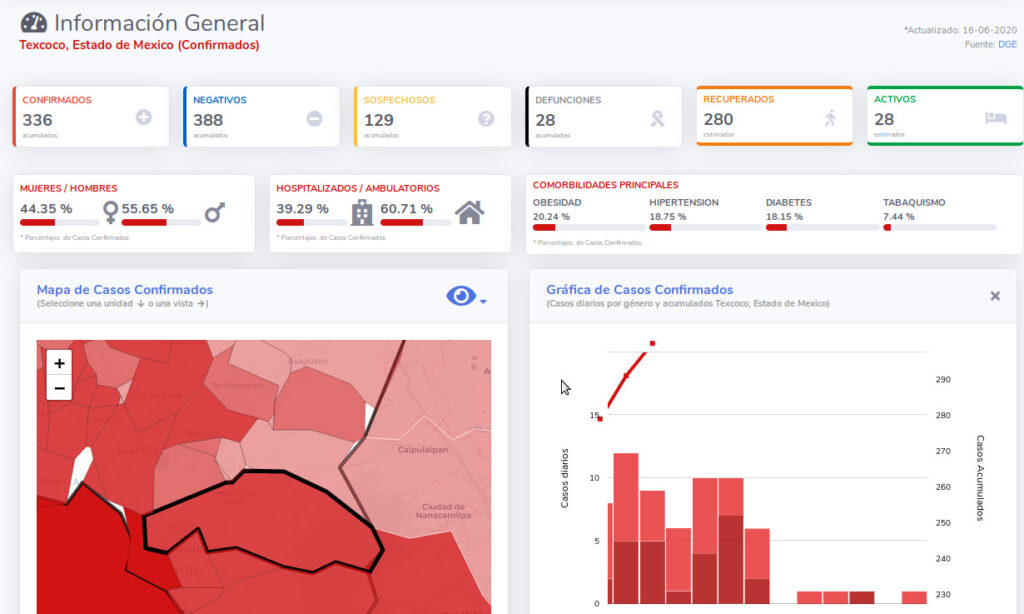Image resolution: width=1024 pixels, height=614 pixels.
Task: Open the DGE source link
Action: (1007, 44)
